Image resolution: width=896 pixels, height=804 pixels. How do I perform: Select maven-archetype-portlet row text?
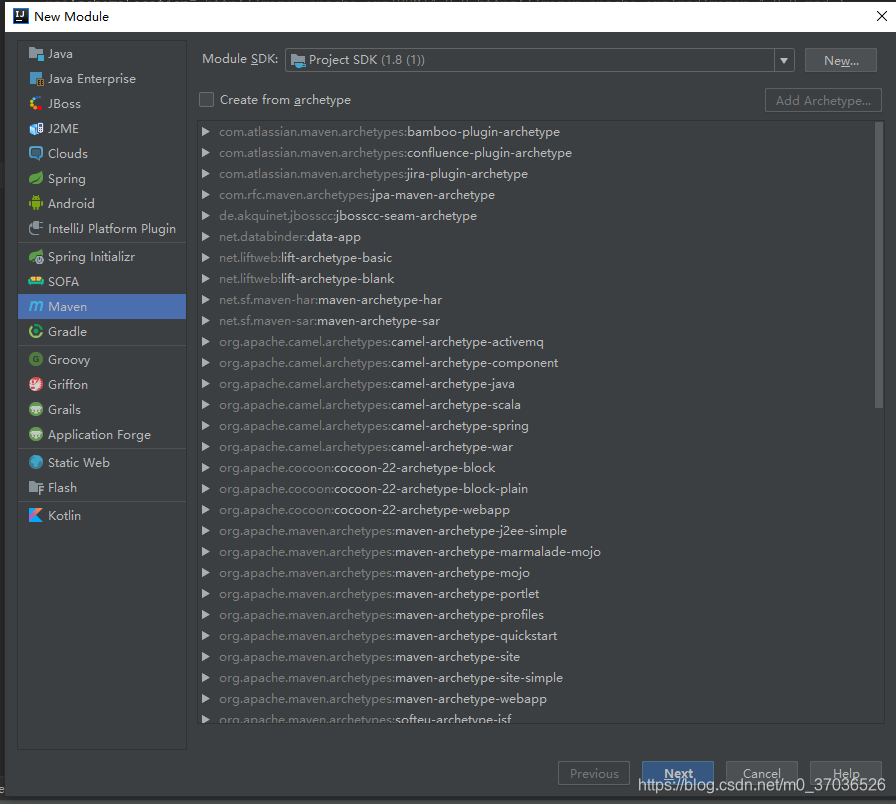coord(379,594)
